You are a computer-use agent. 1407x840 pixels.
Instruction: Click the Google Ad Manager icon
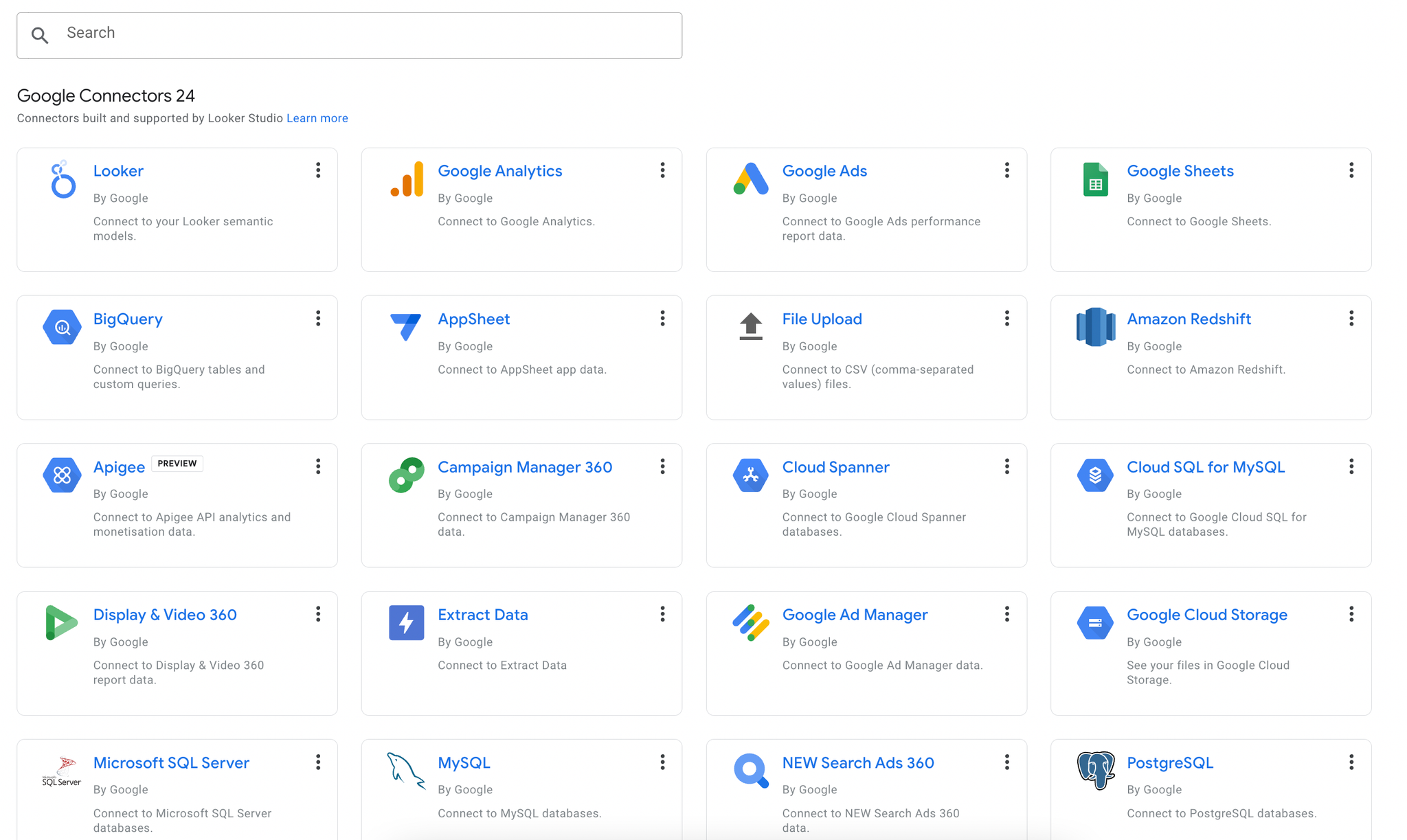coord(751,623)
